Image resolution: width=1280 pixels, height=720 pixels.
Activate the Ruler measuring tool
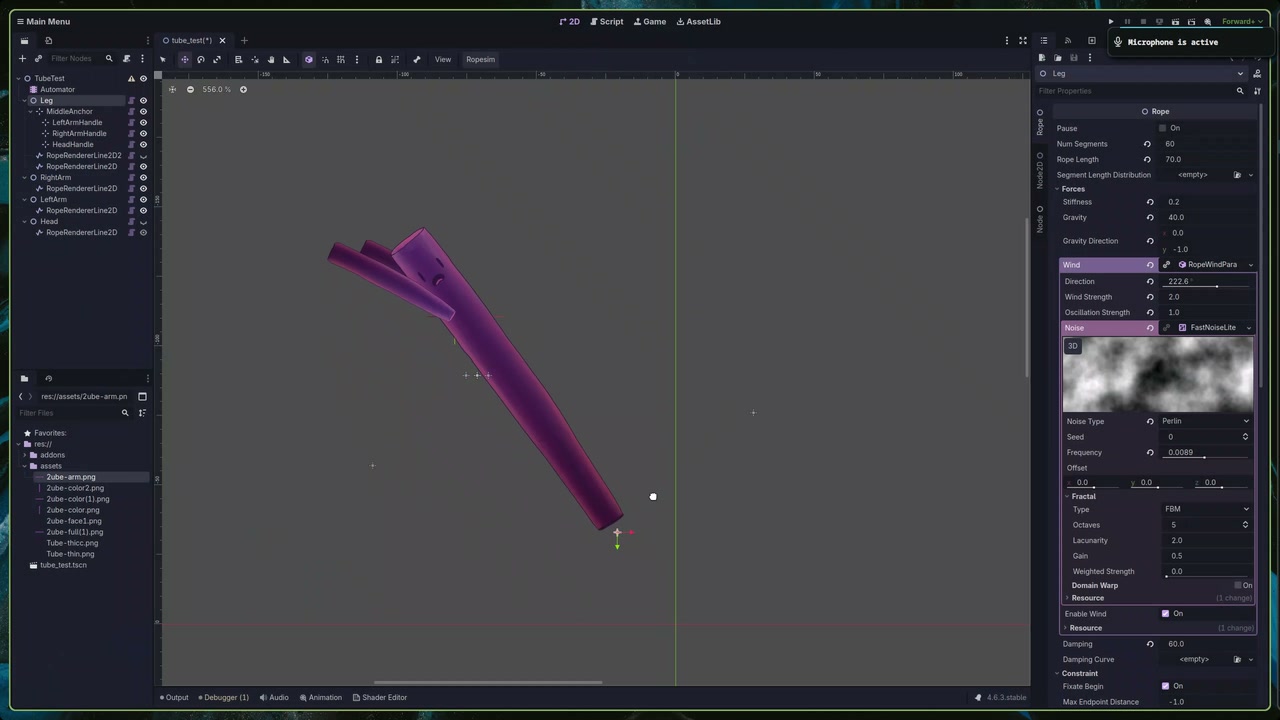point(286,59)
